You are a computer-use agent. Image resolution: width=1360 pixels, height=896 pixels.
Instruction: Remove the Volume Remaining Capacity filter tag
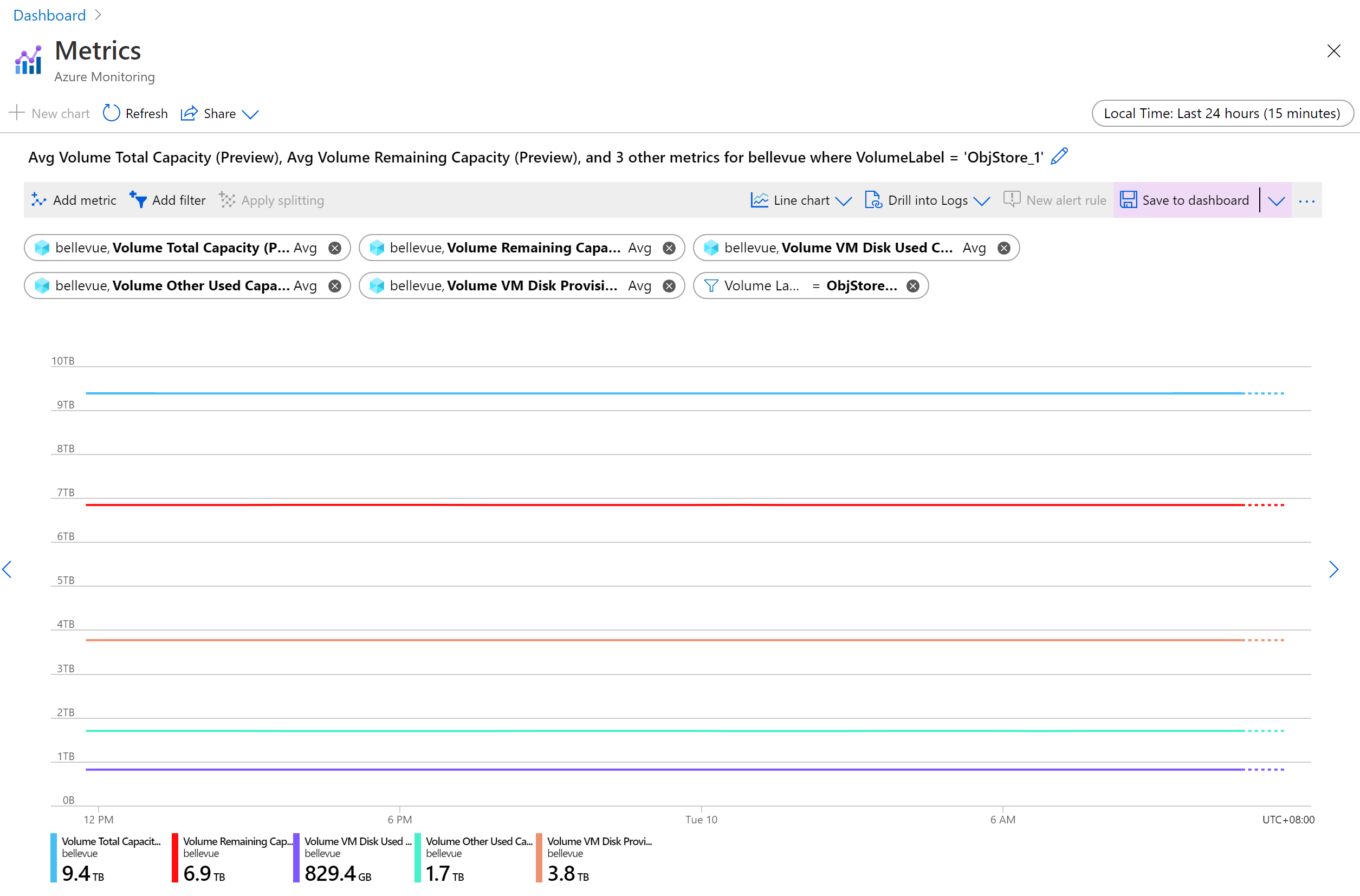[670, 247]
